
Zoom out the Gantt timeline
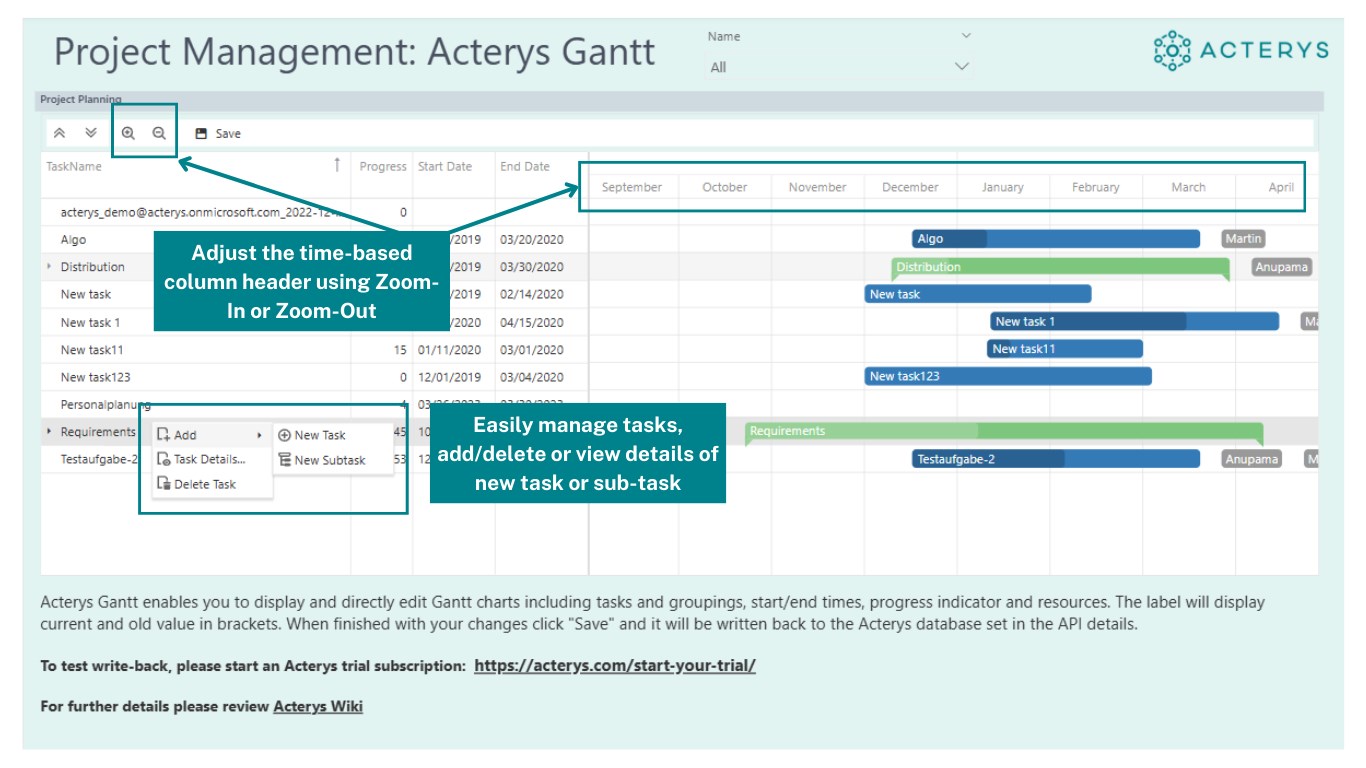pos(159,133)
